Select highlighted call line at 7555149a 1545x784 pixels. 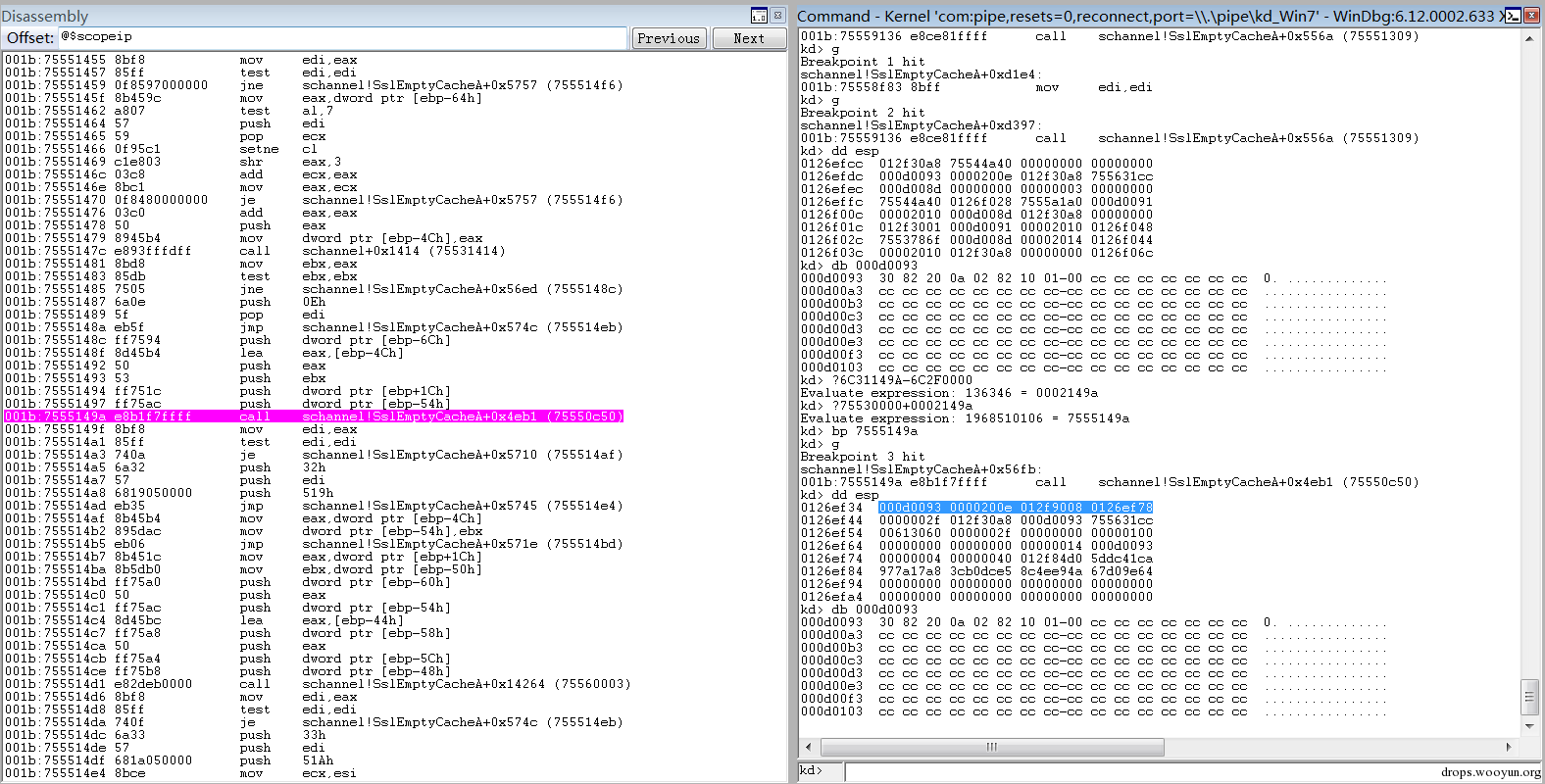tap(314, 416)
